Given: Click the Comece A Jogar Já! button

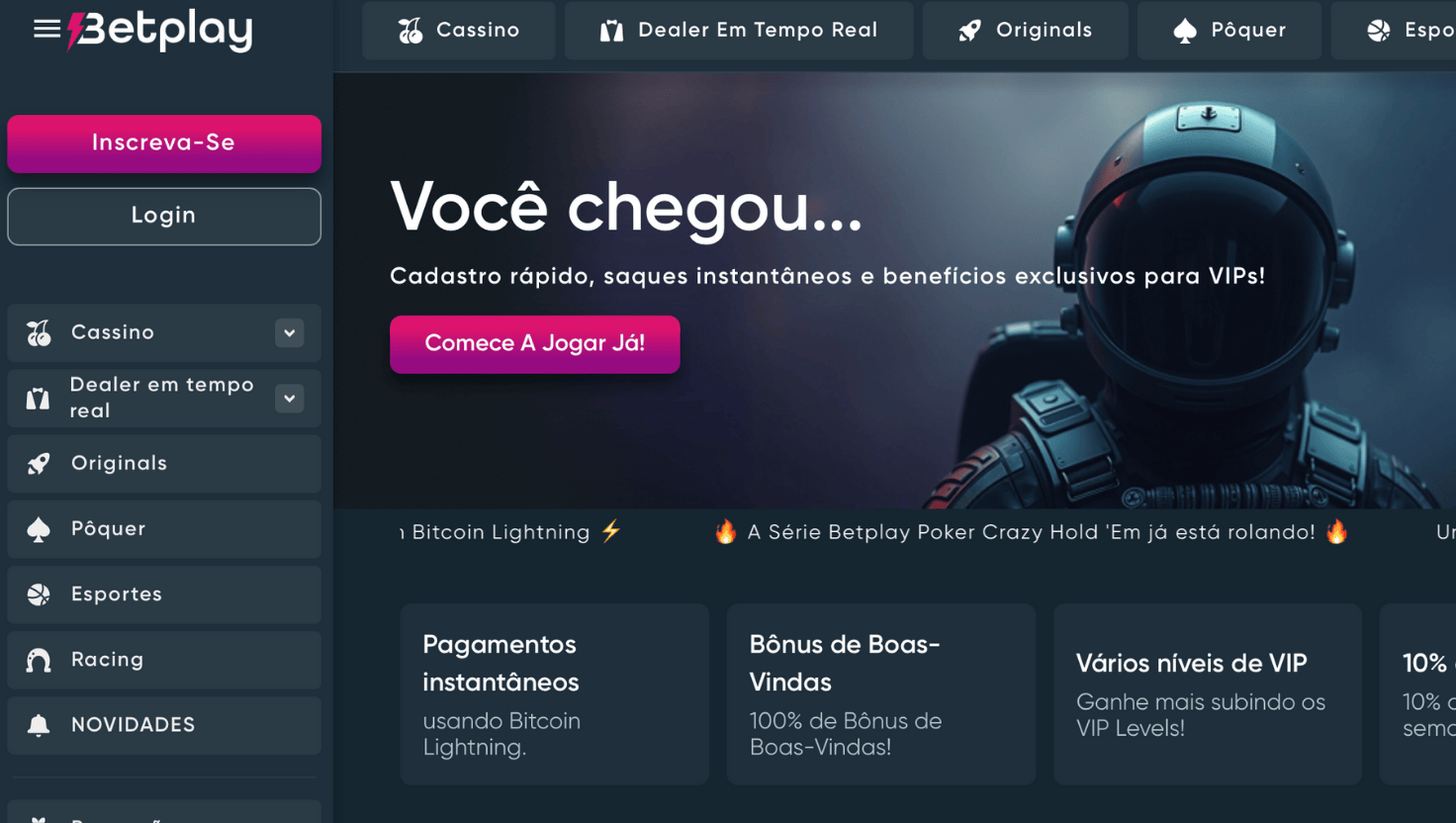Looking at the screenshot, I should (535, 344).
